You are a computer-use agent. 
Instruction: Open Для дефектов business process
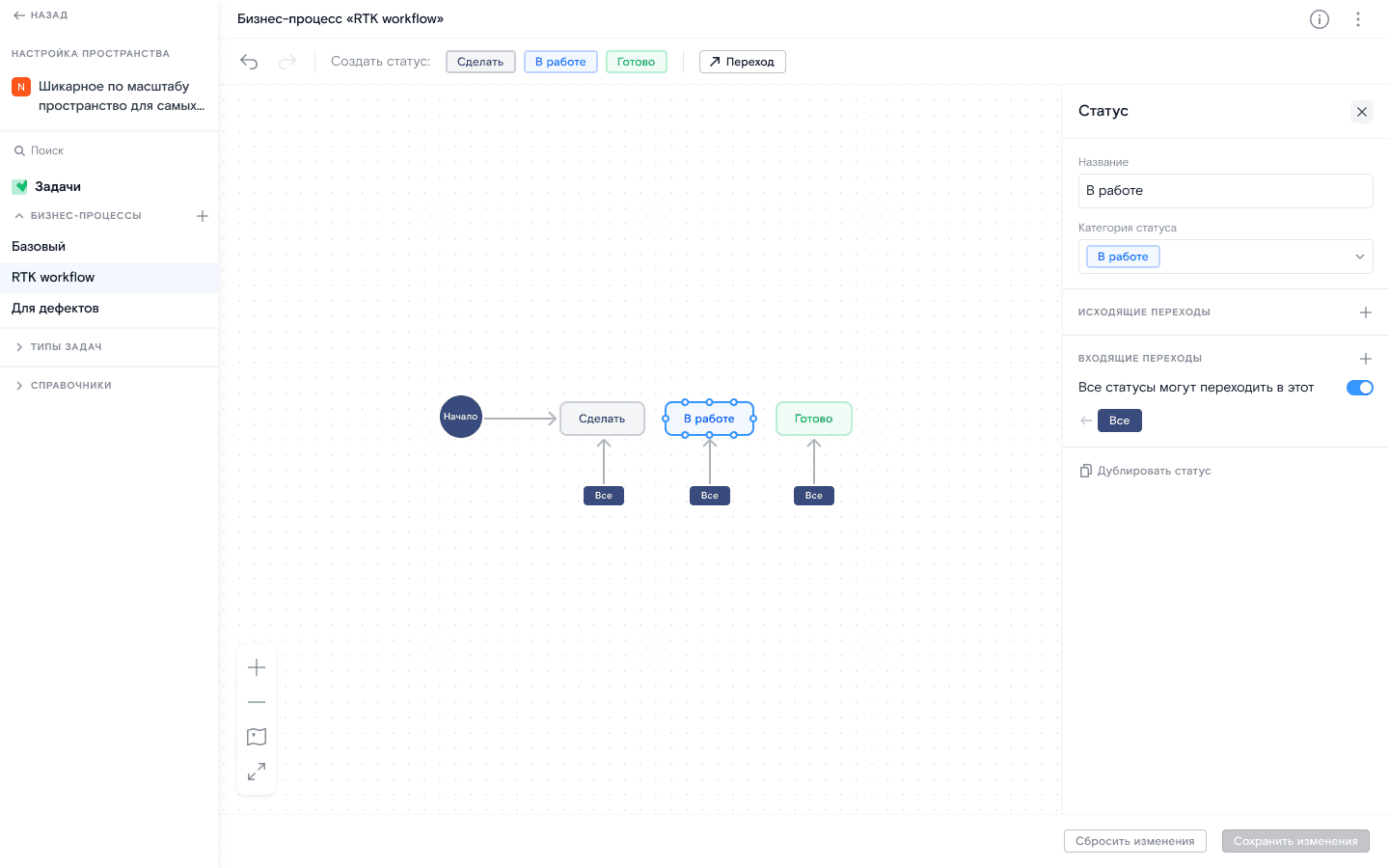[109, 309]
